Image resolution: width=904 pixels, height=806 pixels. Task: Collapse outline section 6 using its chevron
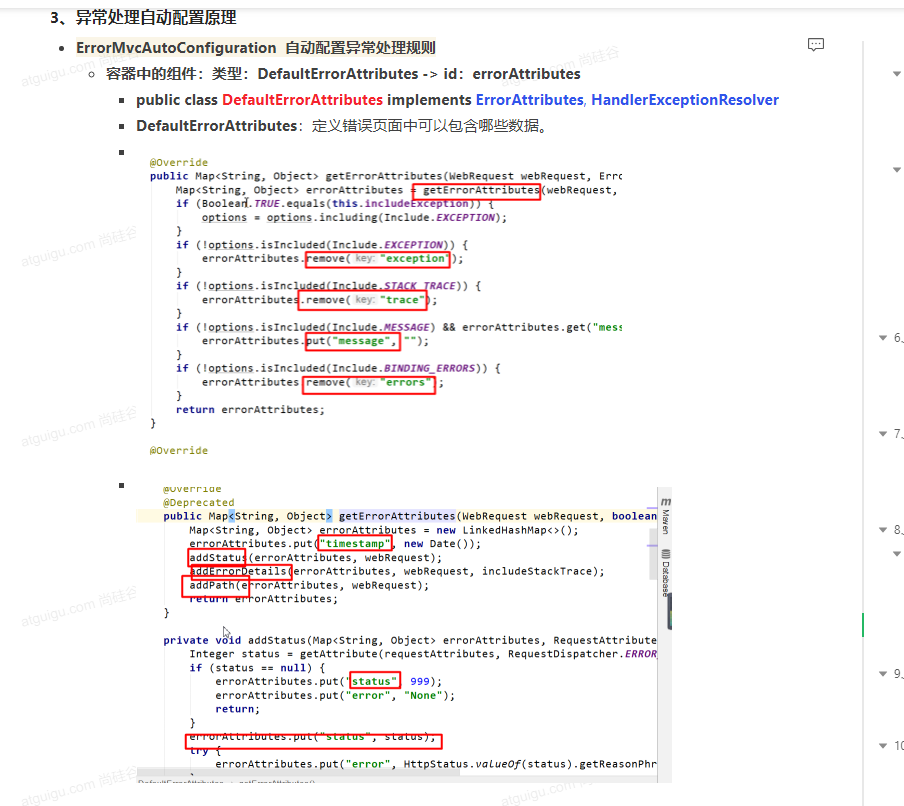882,337
